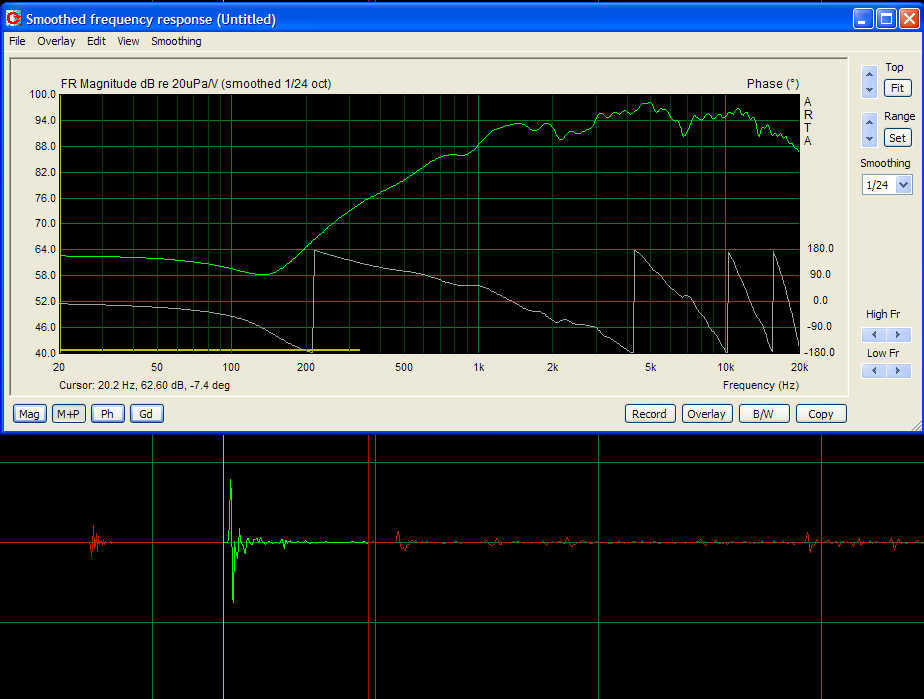Screen dimensions: 924x699
Task: Show phase view with Ph button
Action: [x=107, y=414]
